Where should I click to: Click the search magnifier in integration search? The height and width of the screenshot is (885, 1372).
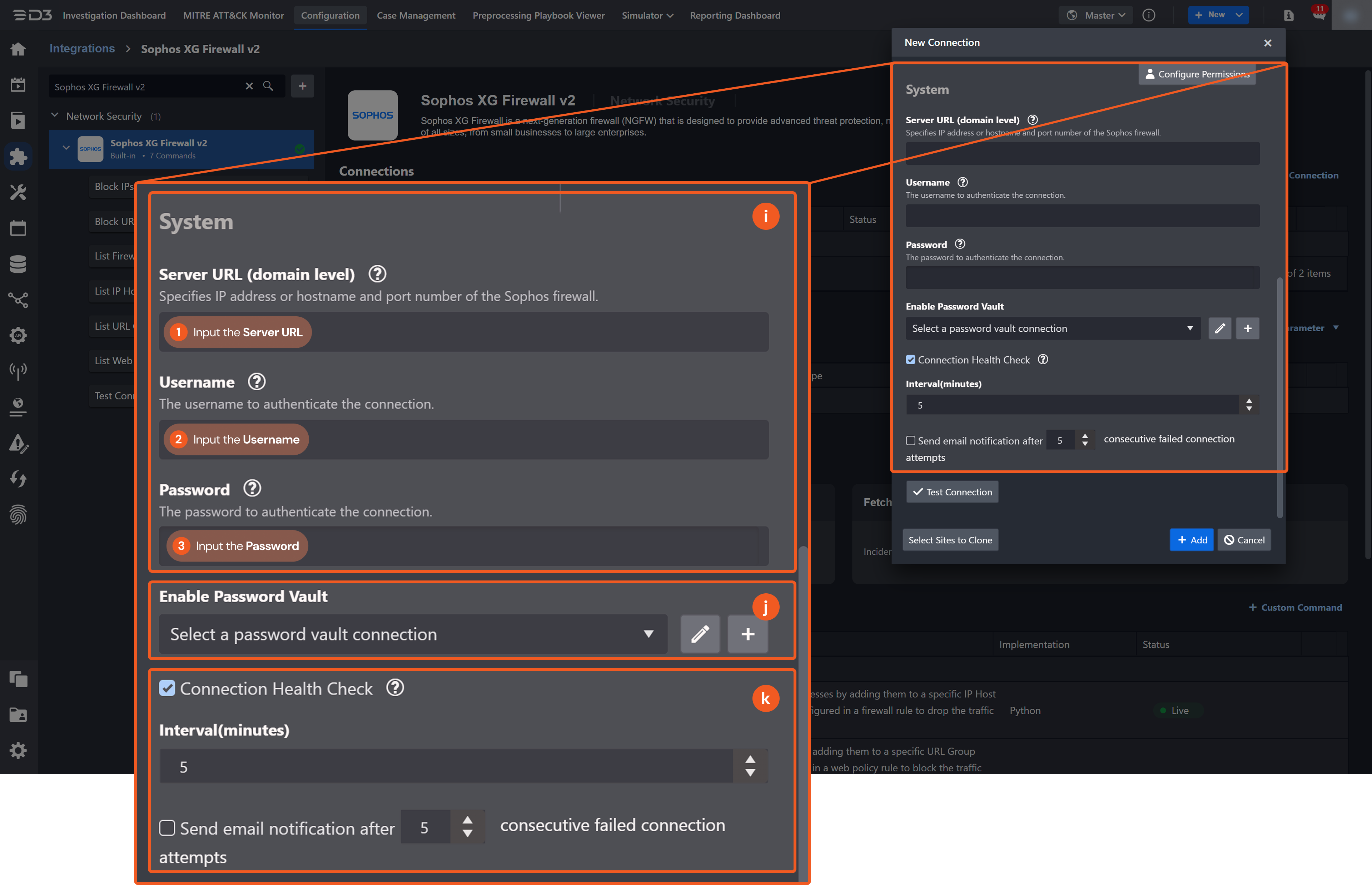click(268, 86)
